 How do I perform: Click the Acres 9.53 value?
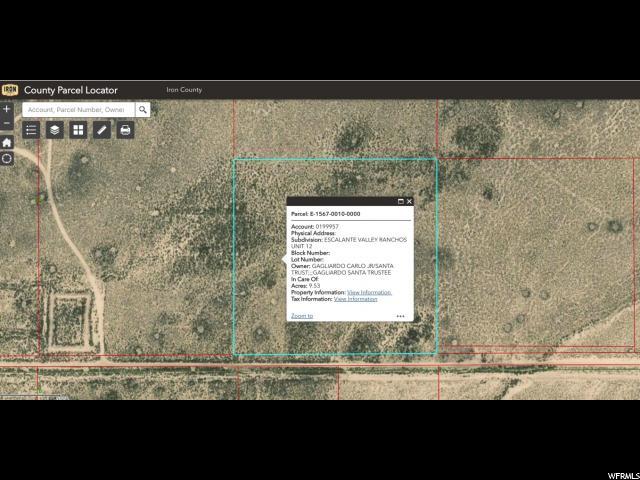pos(314,286)
